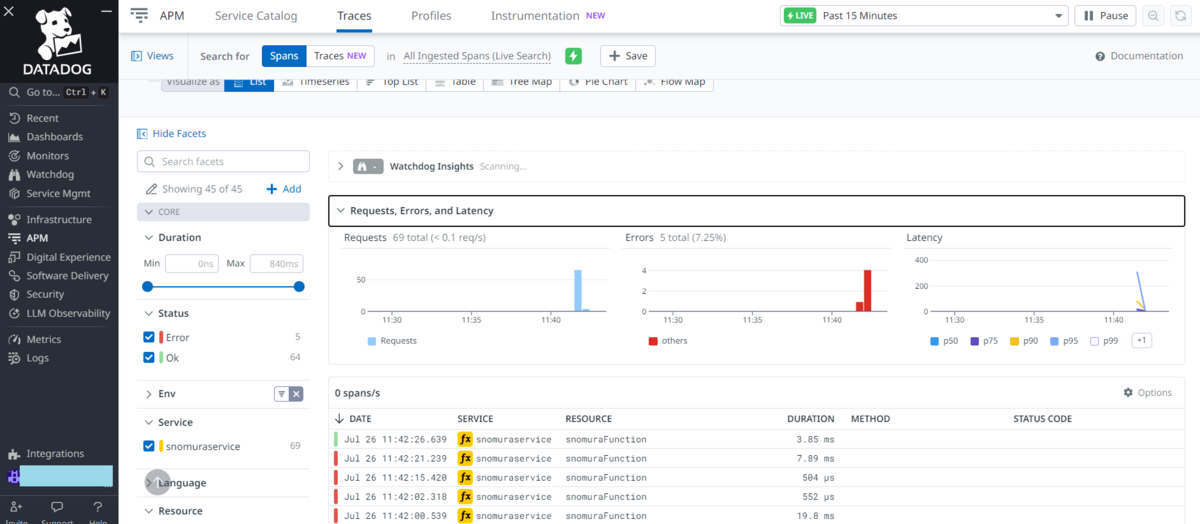Visualize as Timeseries
This screenshot has width=1200, height=524.
click(314, 81)
